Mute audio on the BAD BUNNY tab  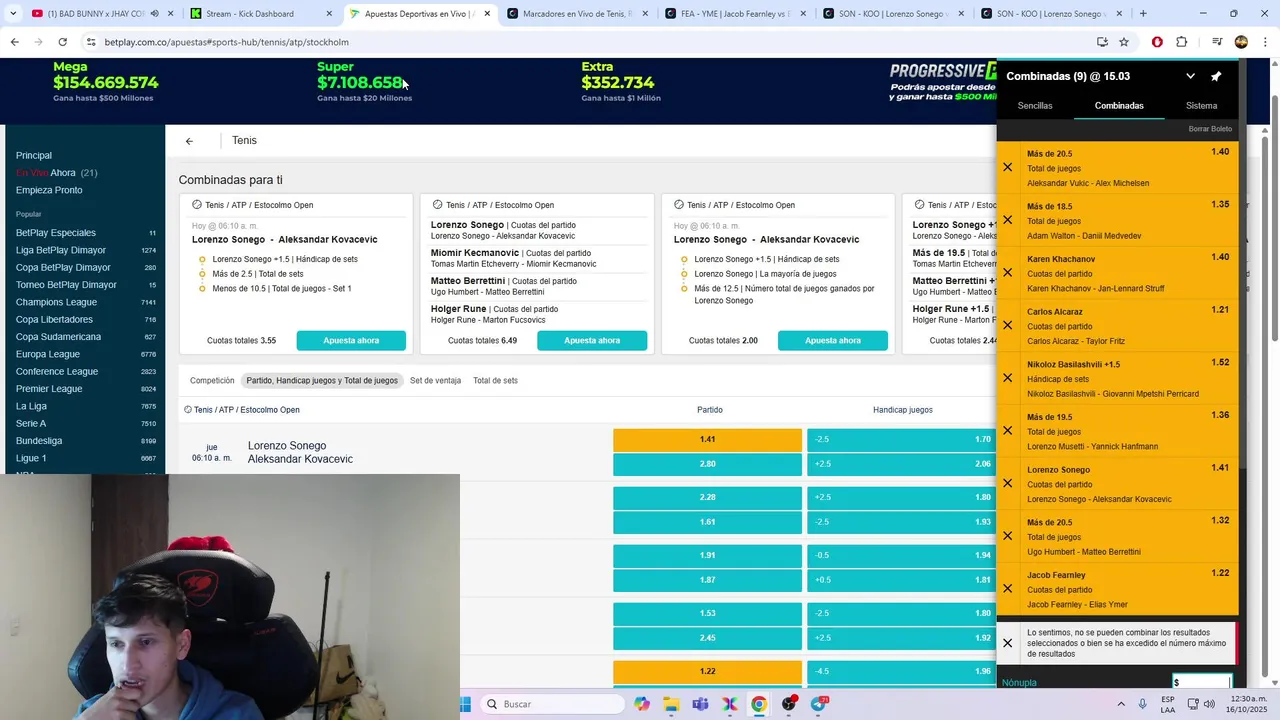(154, 14)
